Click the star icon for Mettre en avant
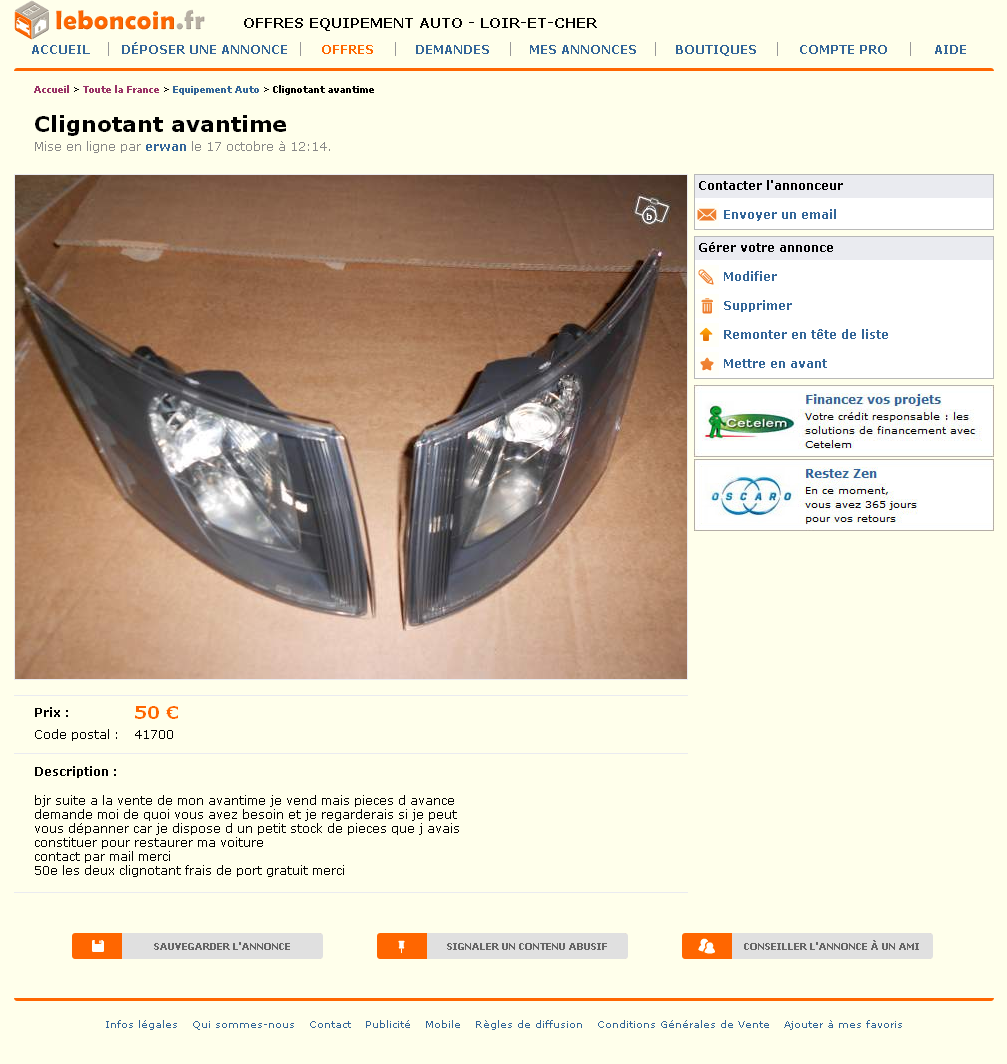Viewport: 1007px width, 1064px height. [706, 364]
